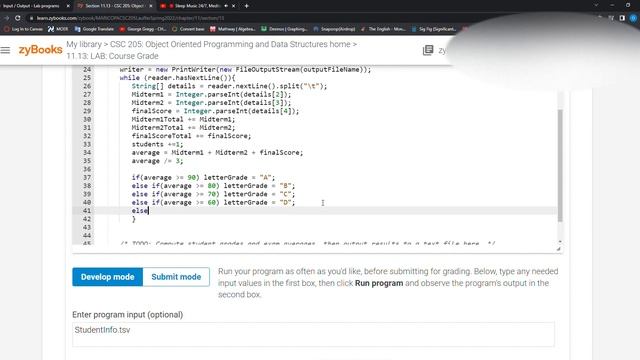This screenshot has width=640, height=360.
Task: Open the George Gregg YouTube bookmark
Action: tap(143, 29)
